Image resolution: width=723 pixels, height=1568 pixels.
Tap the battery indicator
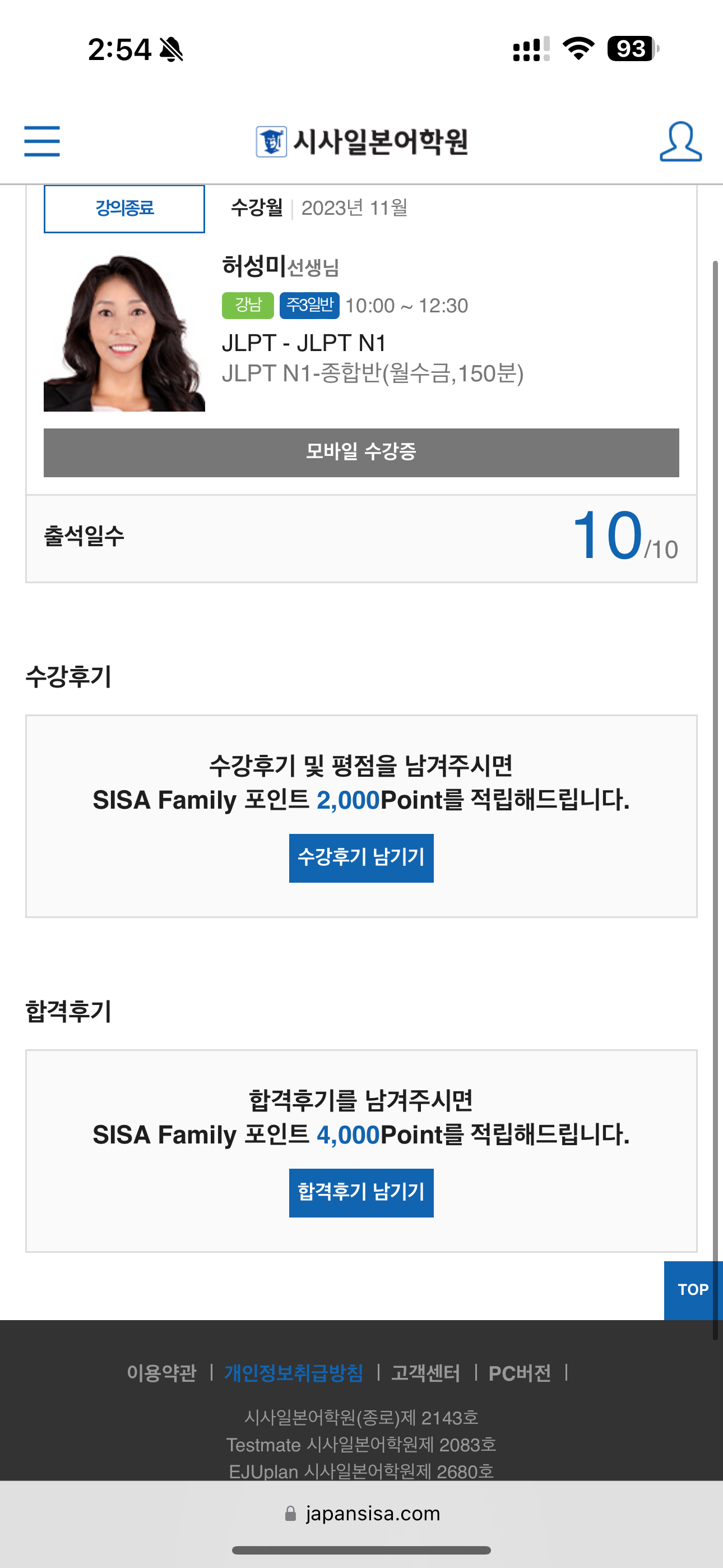pos(633,49)
